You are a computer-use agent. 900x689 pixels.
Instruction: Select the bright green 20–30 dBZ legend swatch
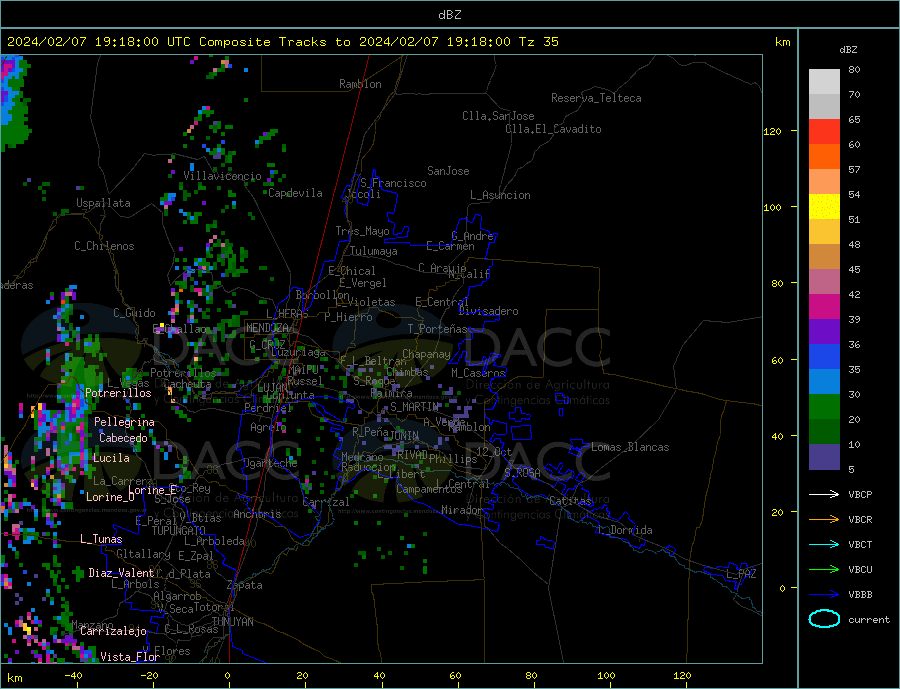[824, 407]
